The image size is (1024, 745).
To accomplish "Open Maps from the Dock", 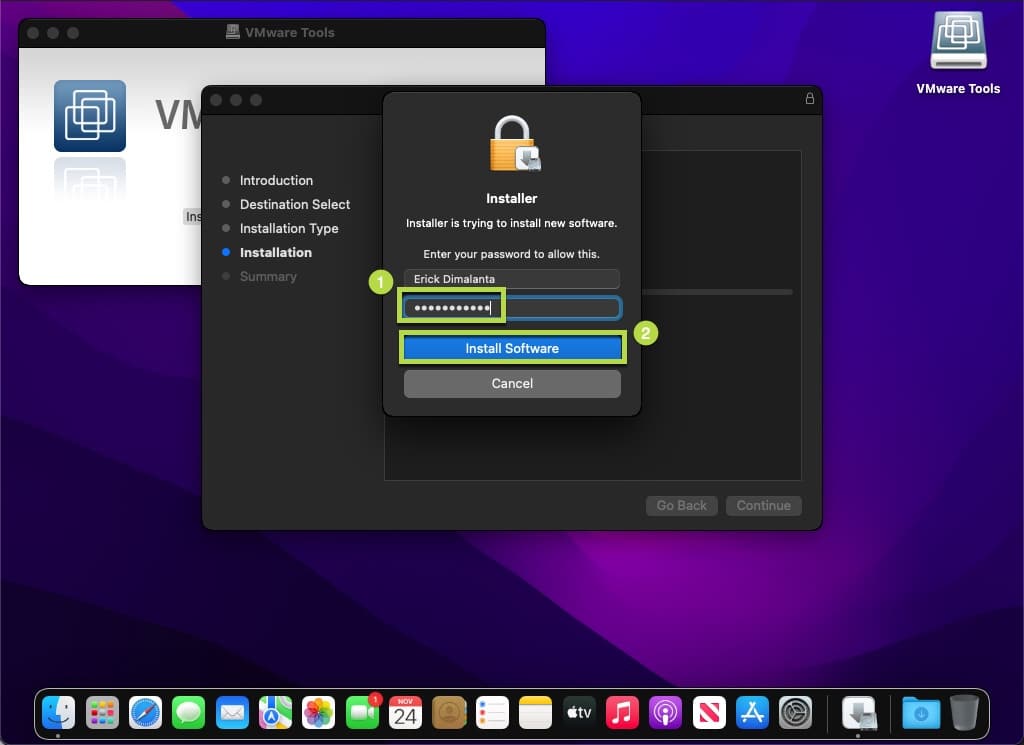I will (275, 712).
